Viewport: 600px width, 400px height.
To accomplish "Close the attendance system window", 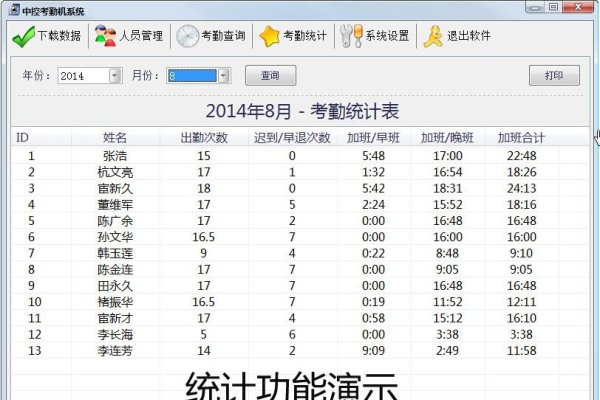I will 578,7.
